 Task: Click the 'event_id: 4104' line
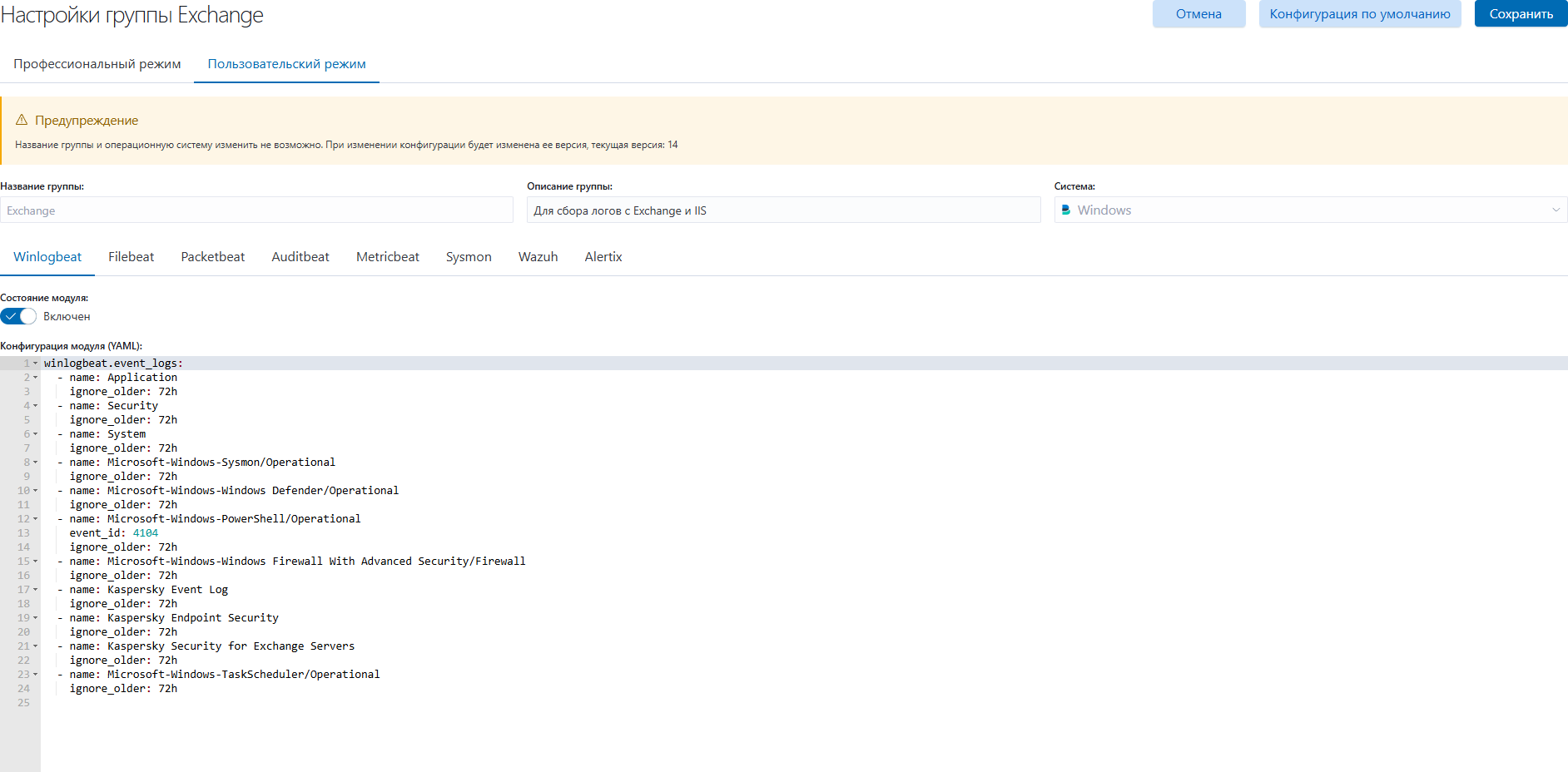pyautogui.click(x=114, y=533)
